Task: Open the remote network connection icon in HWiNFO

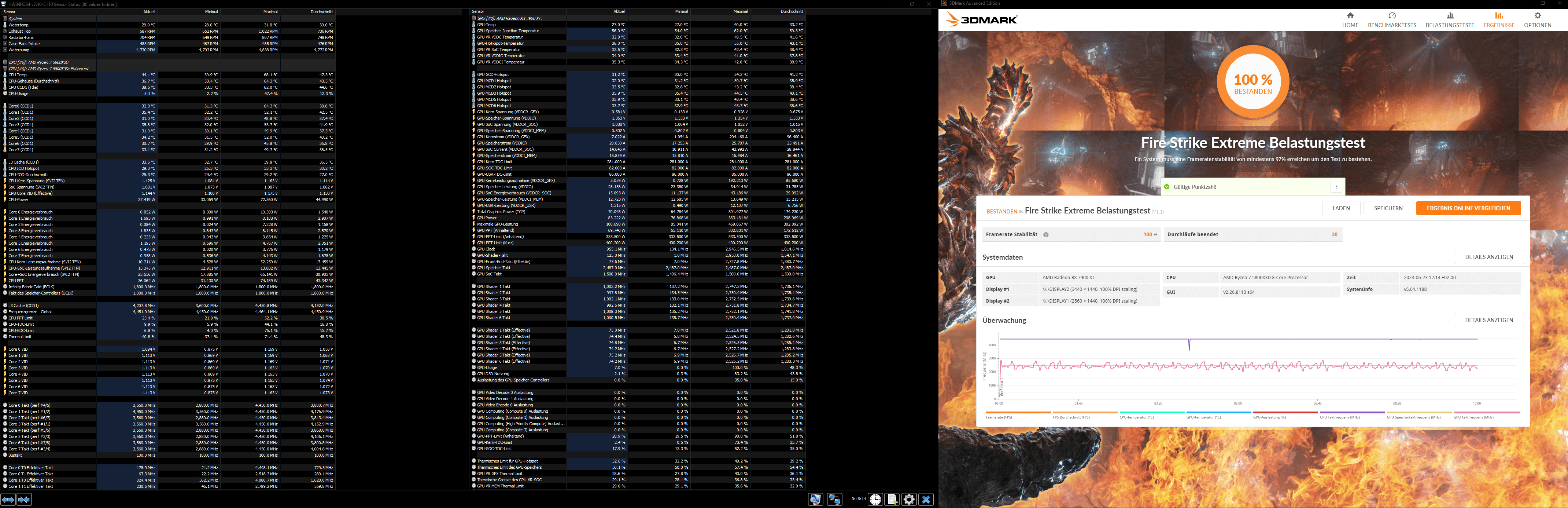Action: pos(834,500)
